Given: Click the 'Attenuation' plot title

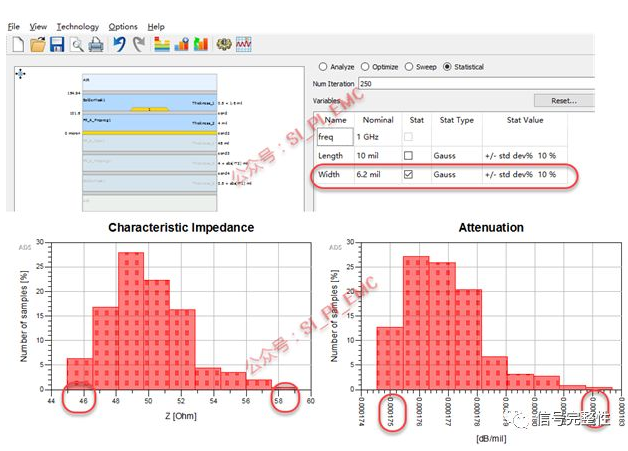Looking at the screenshot, I should (x=491, y=228).
